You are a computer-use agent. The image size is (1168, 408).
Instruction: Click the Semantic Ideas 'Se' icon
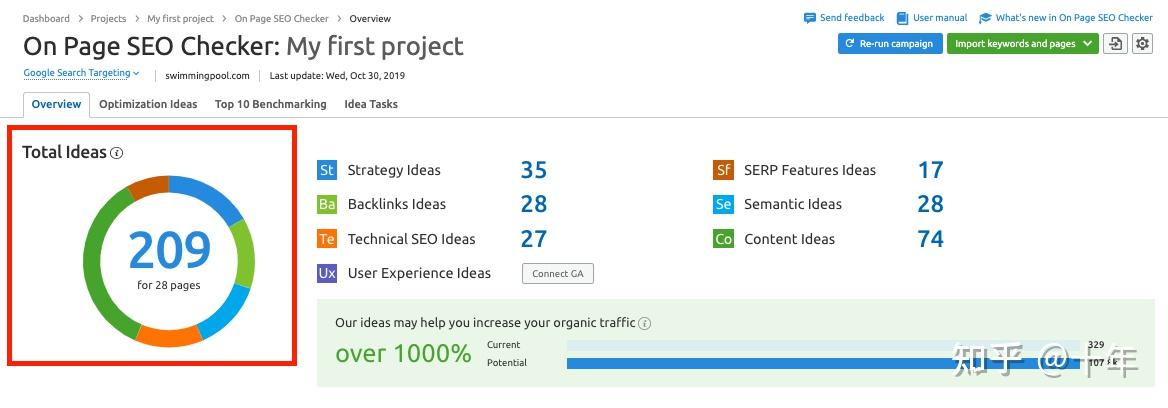point(723,205)
